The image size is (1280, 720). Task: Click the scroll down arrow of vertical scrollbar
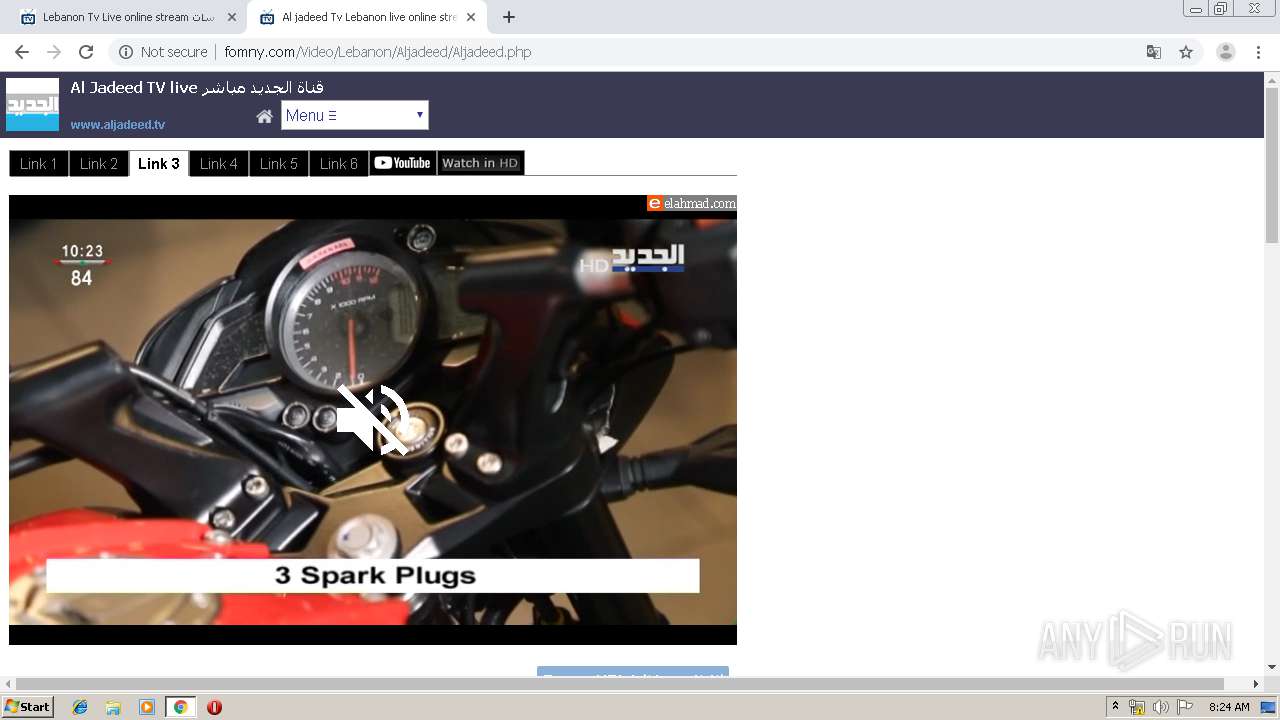[1272, 667]
